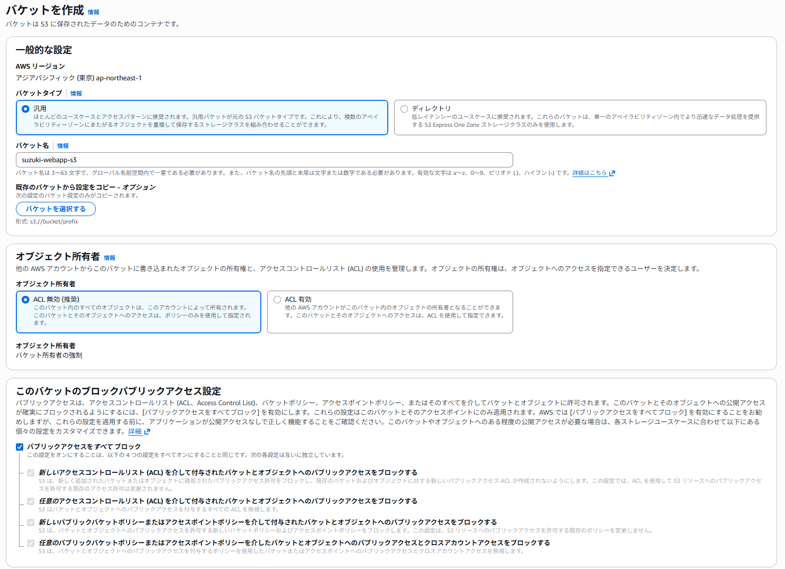The height and width of the screenshot is (569, 785).
Task: Choose the ACL 有効 radio option
Action: click(277, 299)
